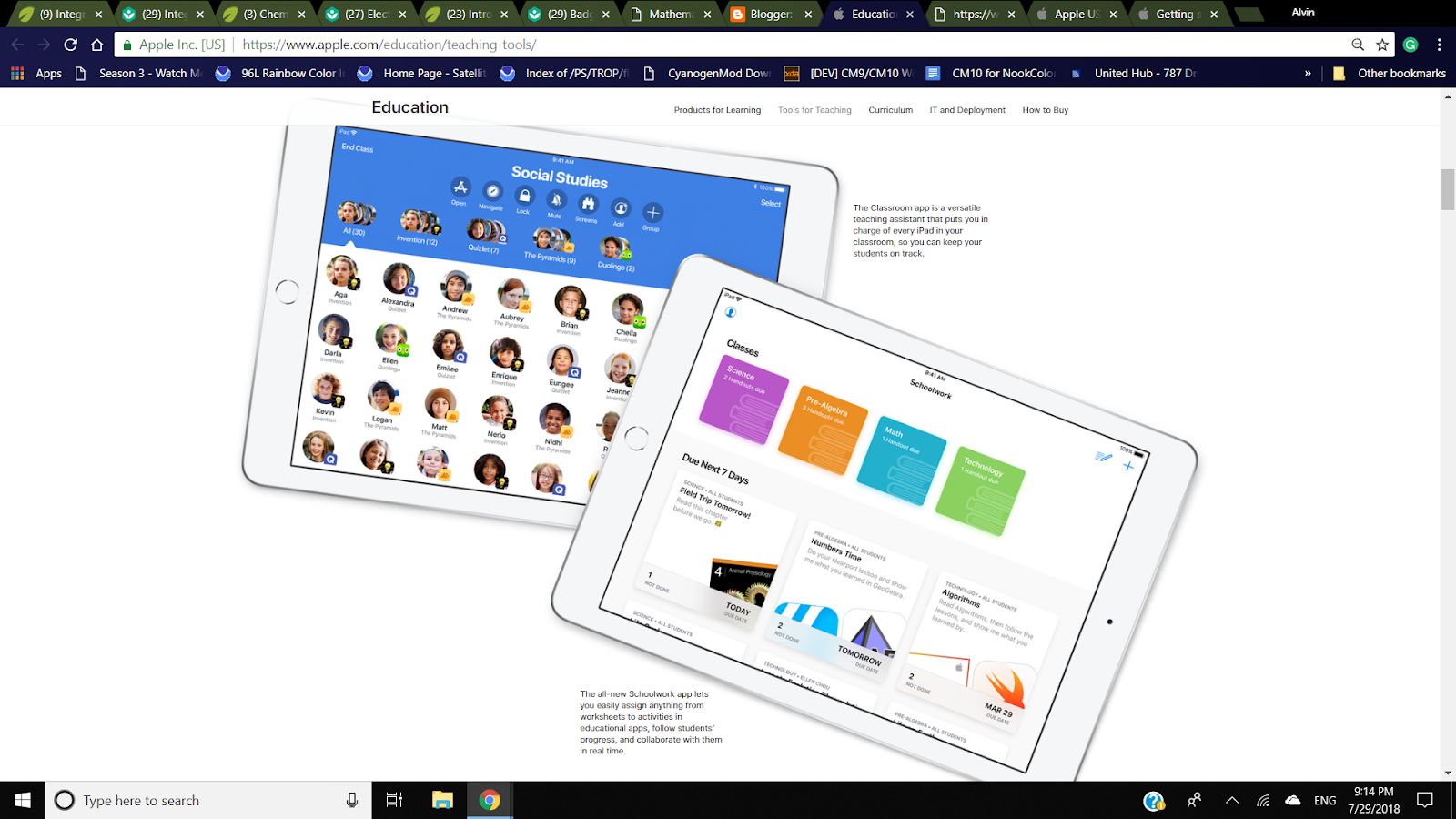Screen dimensions: 1456x819
Task: Mute student devices using the Mute bell icon
Action: coord(556,199)
